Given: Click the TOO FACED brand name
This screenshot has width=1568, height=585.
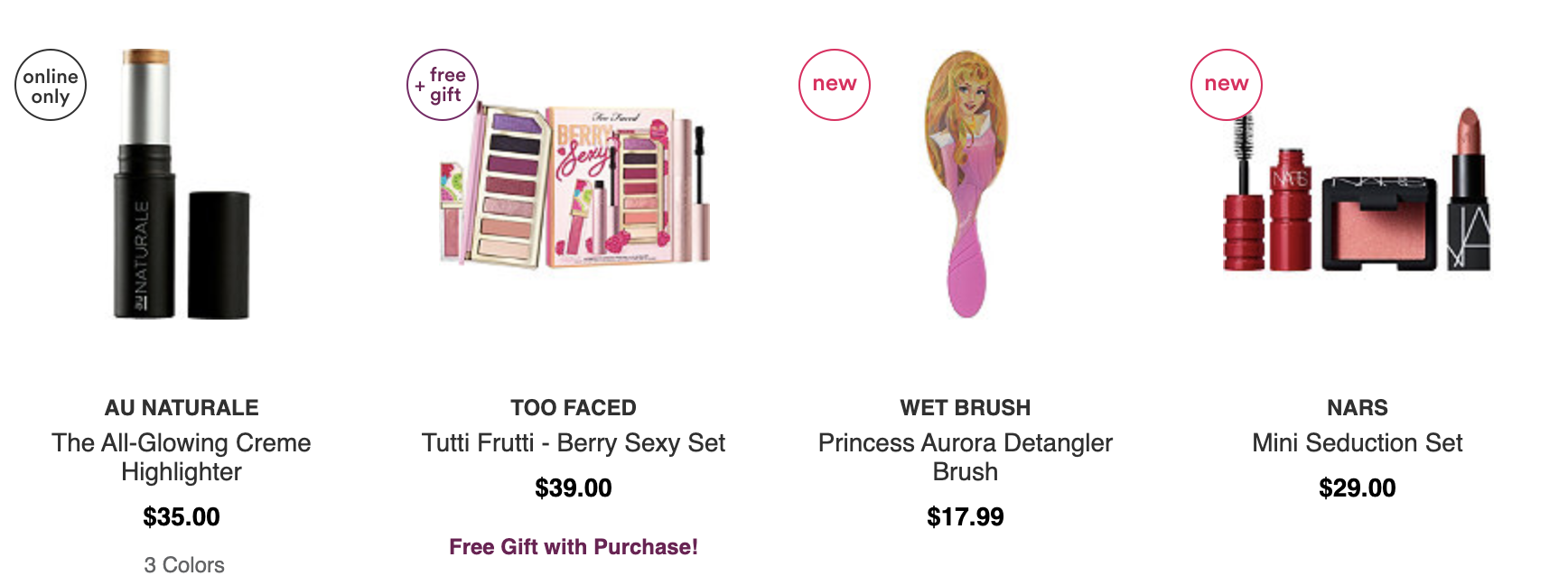Looking at the screenshot, I should click(x=574, y=408).
